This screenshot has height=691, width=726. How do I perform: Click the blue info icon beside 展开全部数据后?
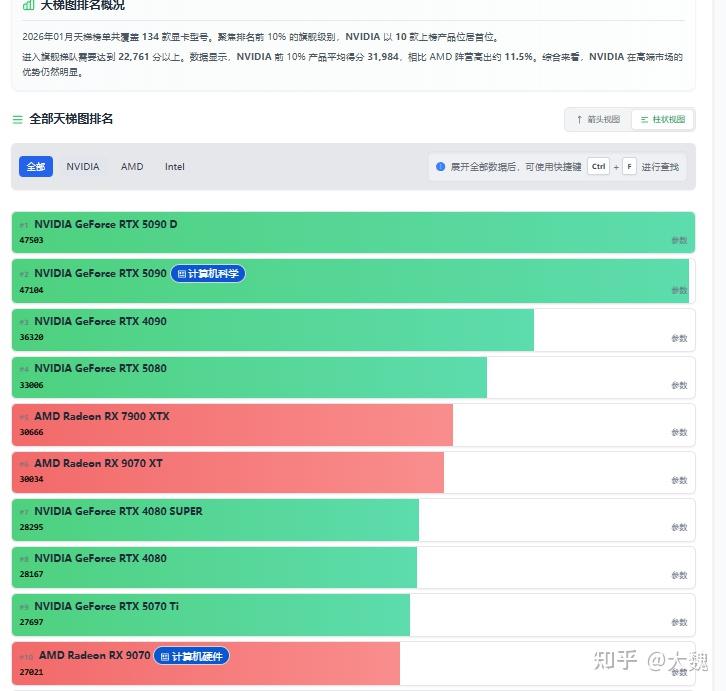tap(440, 166)
